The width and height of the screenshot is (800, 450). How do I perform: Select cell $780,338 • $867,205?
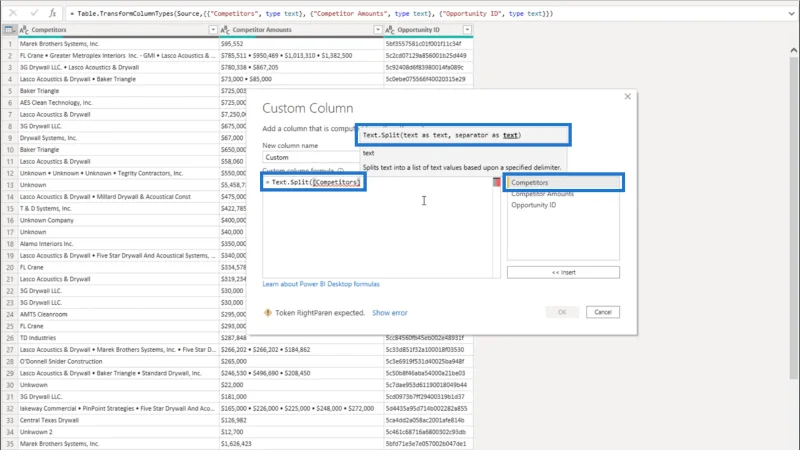point(301,67)
